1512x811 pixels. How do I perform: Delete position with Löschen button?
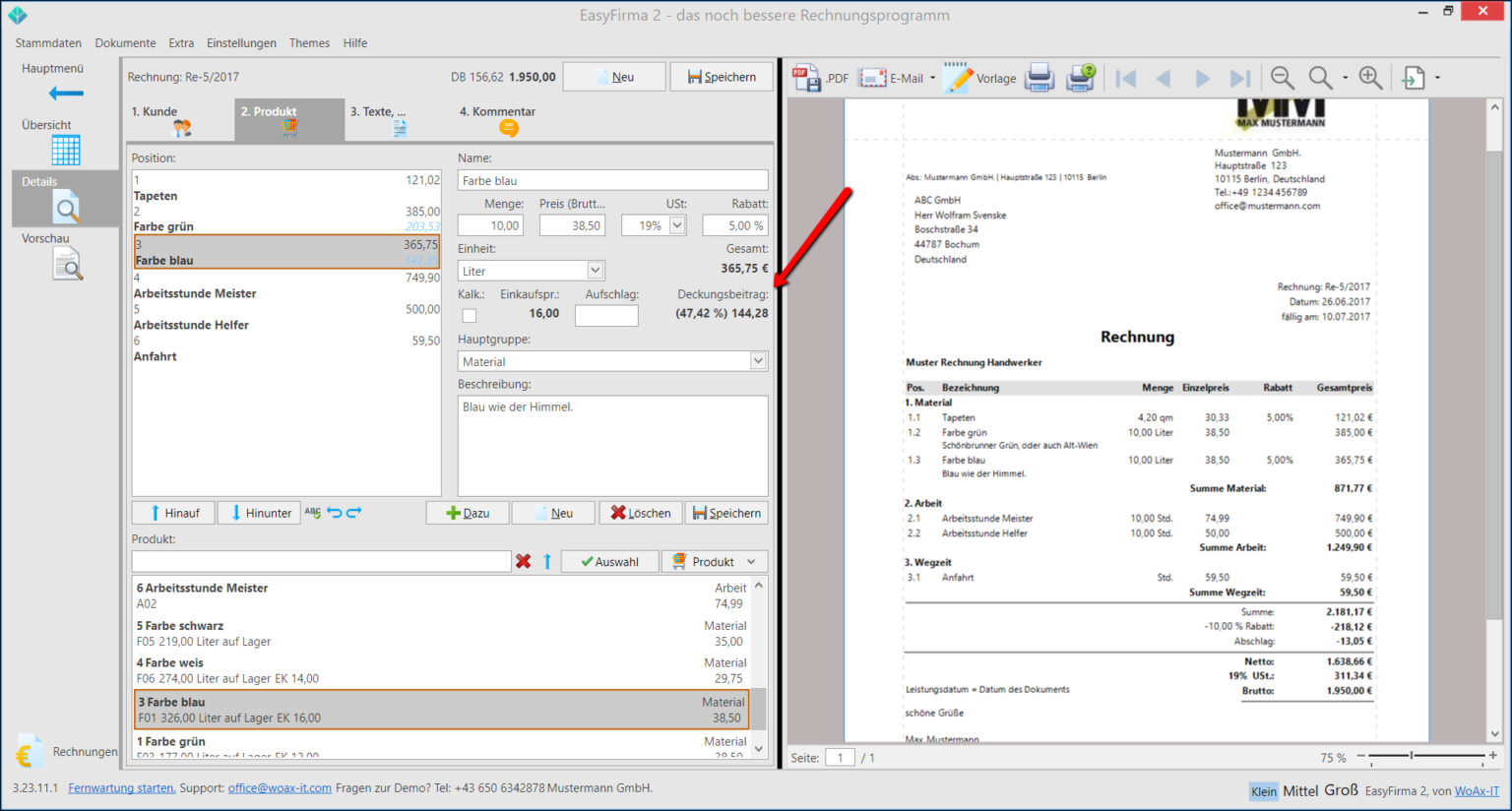(x=640, y=513)
